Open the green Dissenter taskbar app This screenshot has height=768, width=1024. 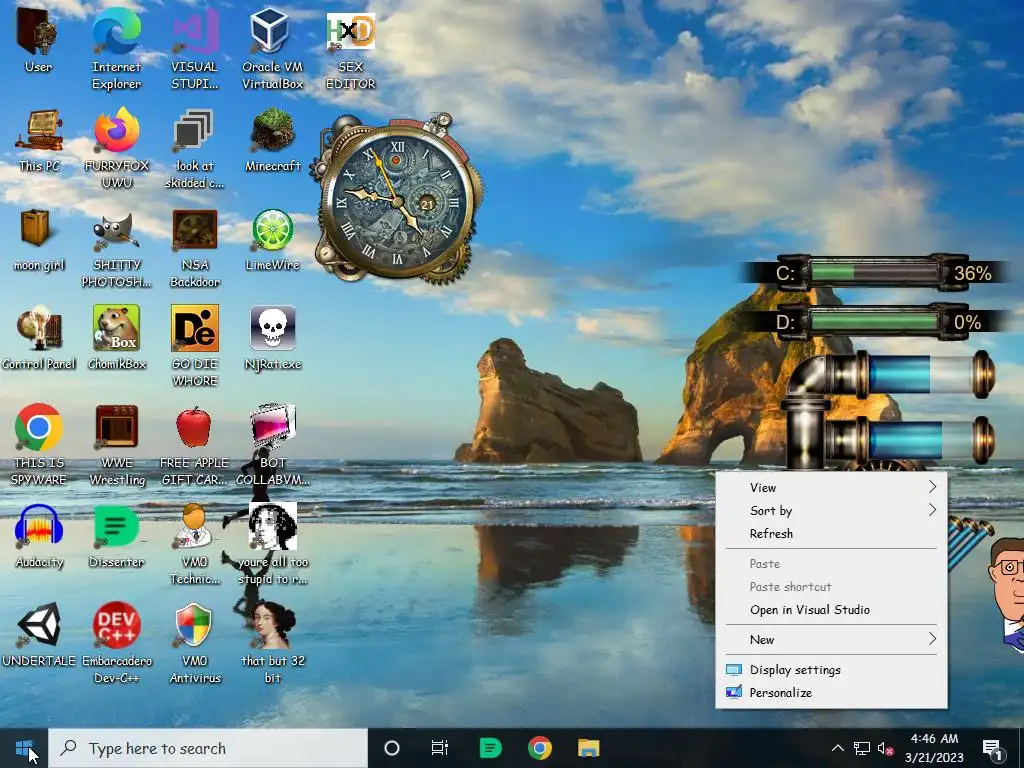pos(490,748)
